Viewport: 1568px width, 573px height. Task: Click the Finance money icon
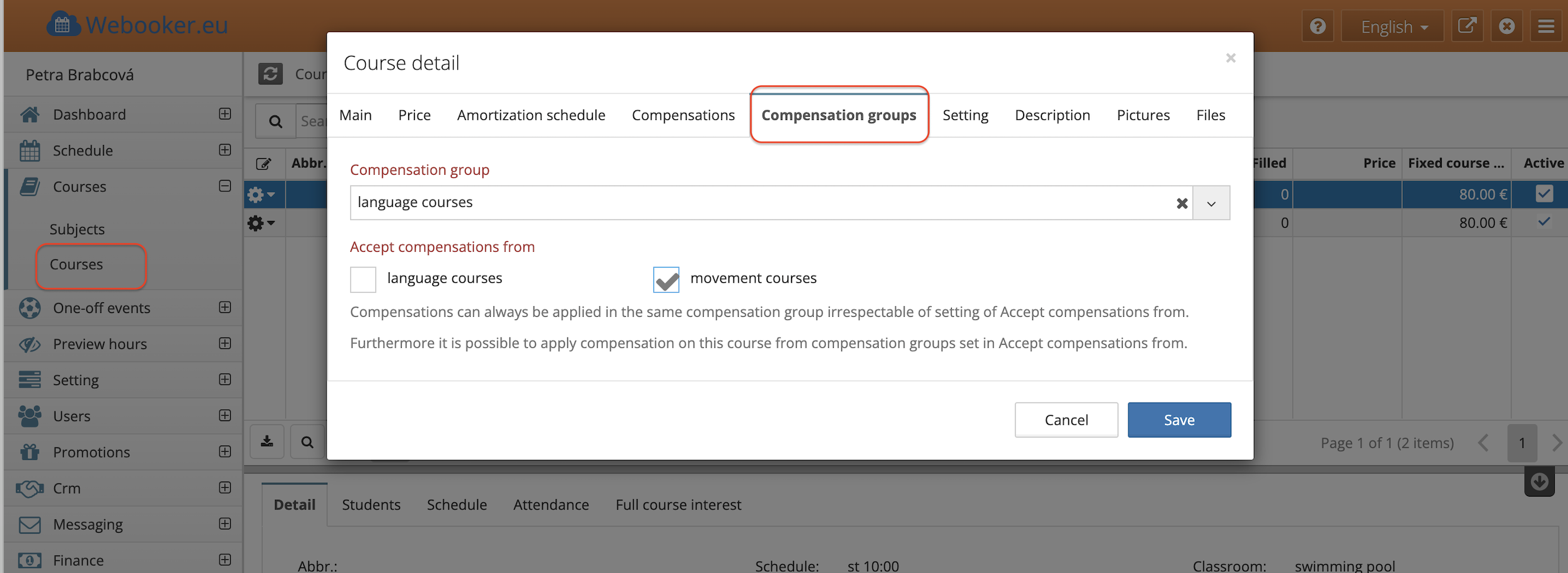pos(30,560)
